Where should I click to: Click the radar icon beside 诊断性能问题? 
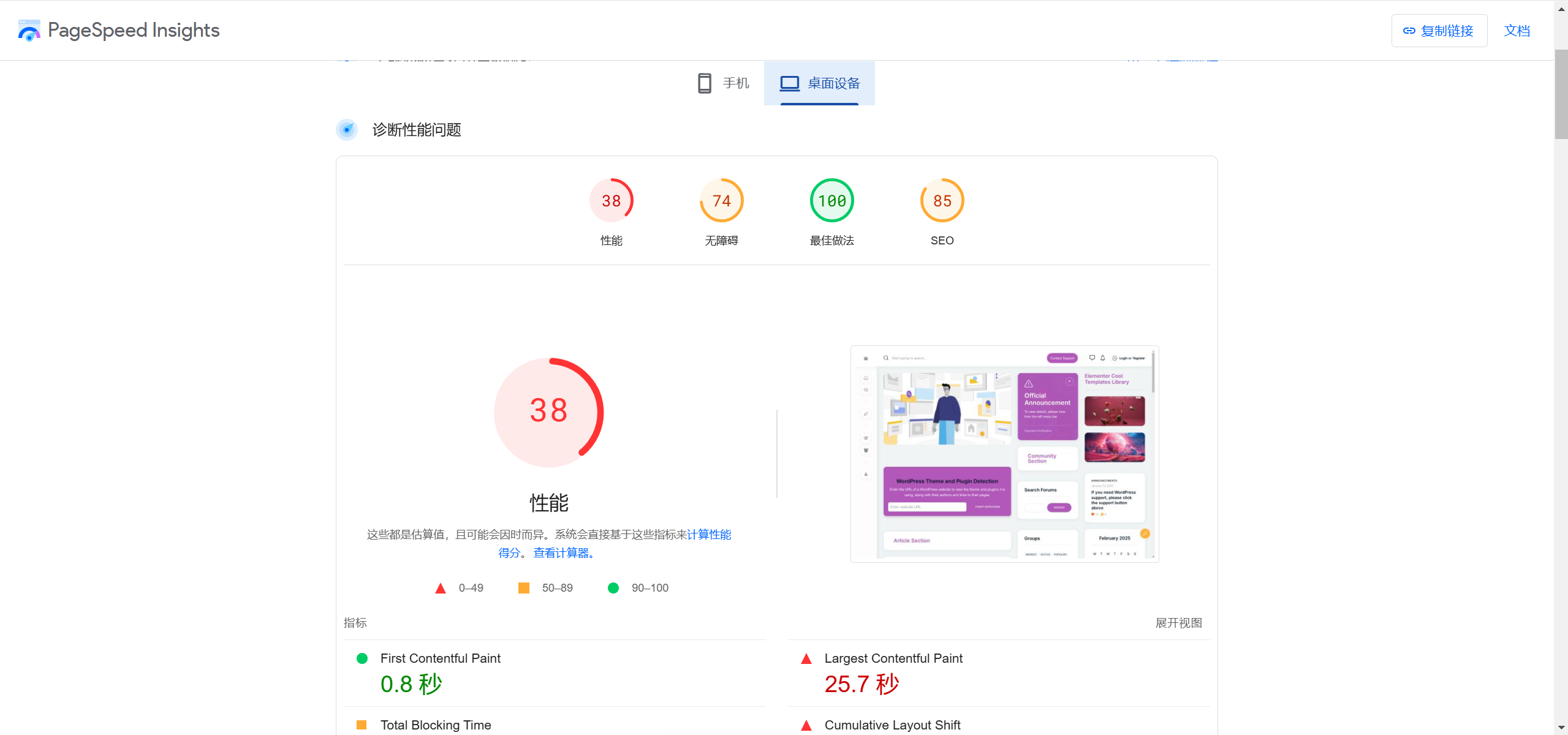point(347,130)
